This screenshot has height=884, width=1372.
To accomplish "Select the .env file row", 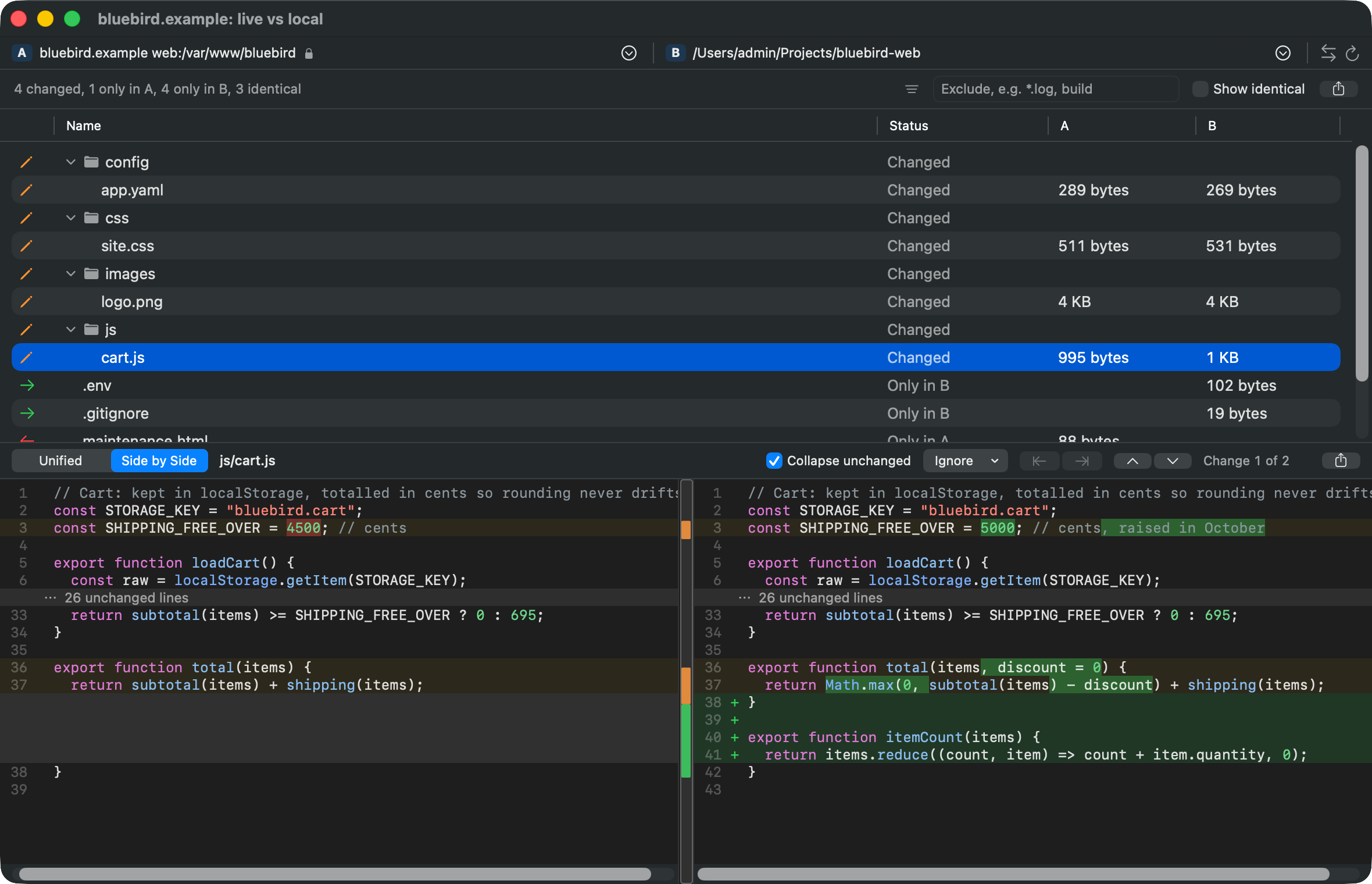I will point(676,385).
